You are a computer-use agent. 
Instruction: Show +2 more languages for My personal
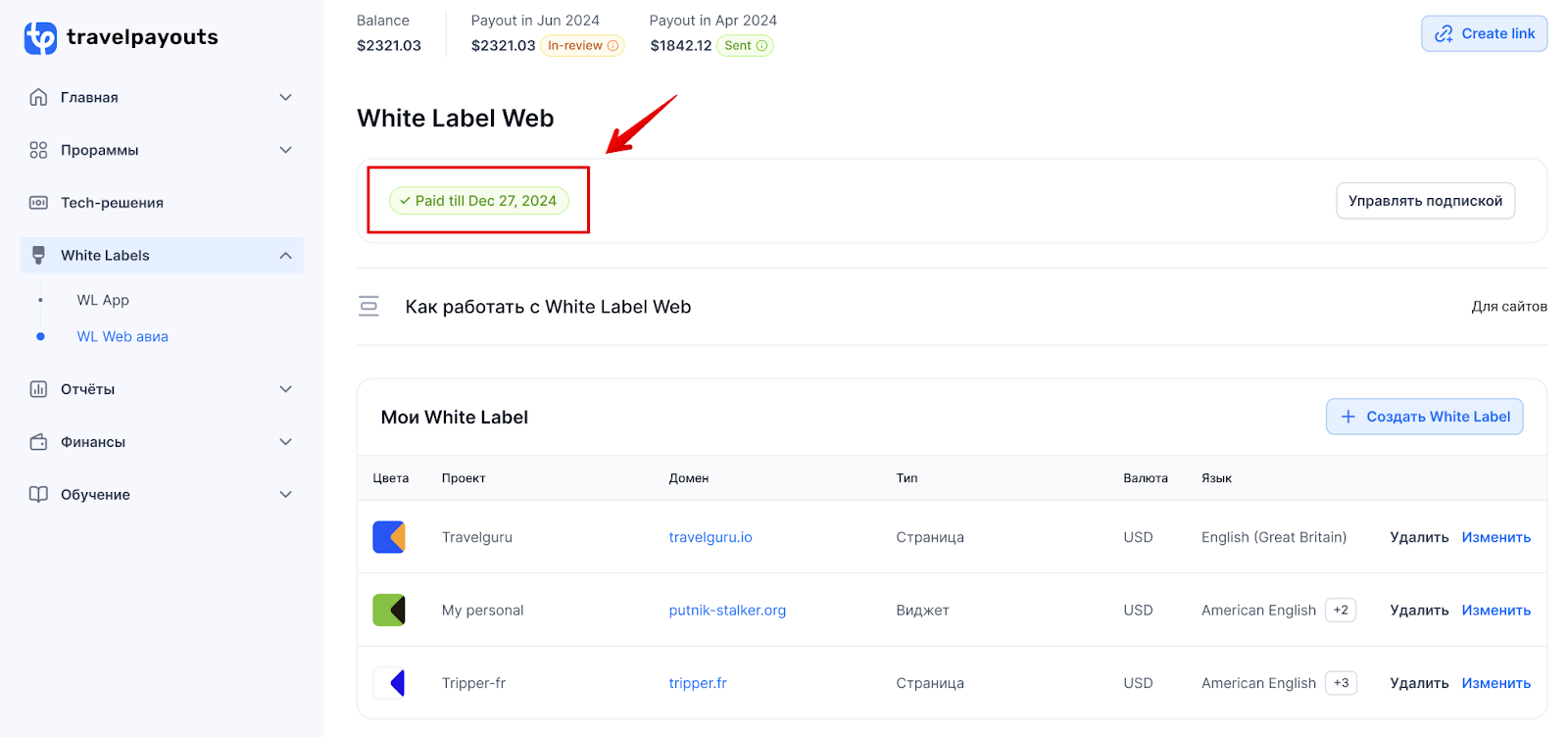click(x=1341, y=610)
